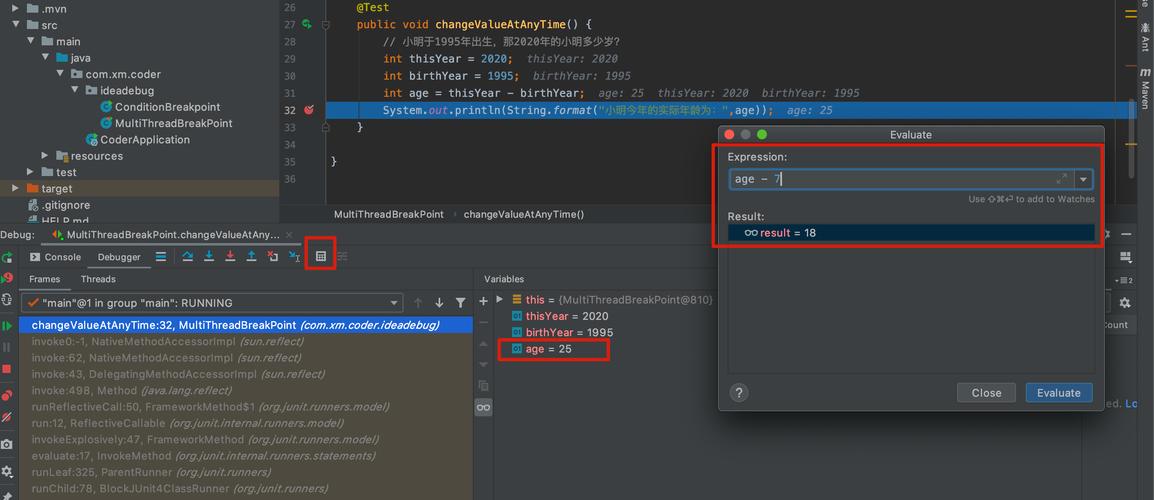Select changeValueAtAnyTime:32 stack frame
Image resolution: width=1154 pixels, height=500 pixels.
click(x=246, y=325)
